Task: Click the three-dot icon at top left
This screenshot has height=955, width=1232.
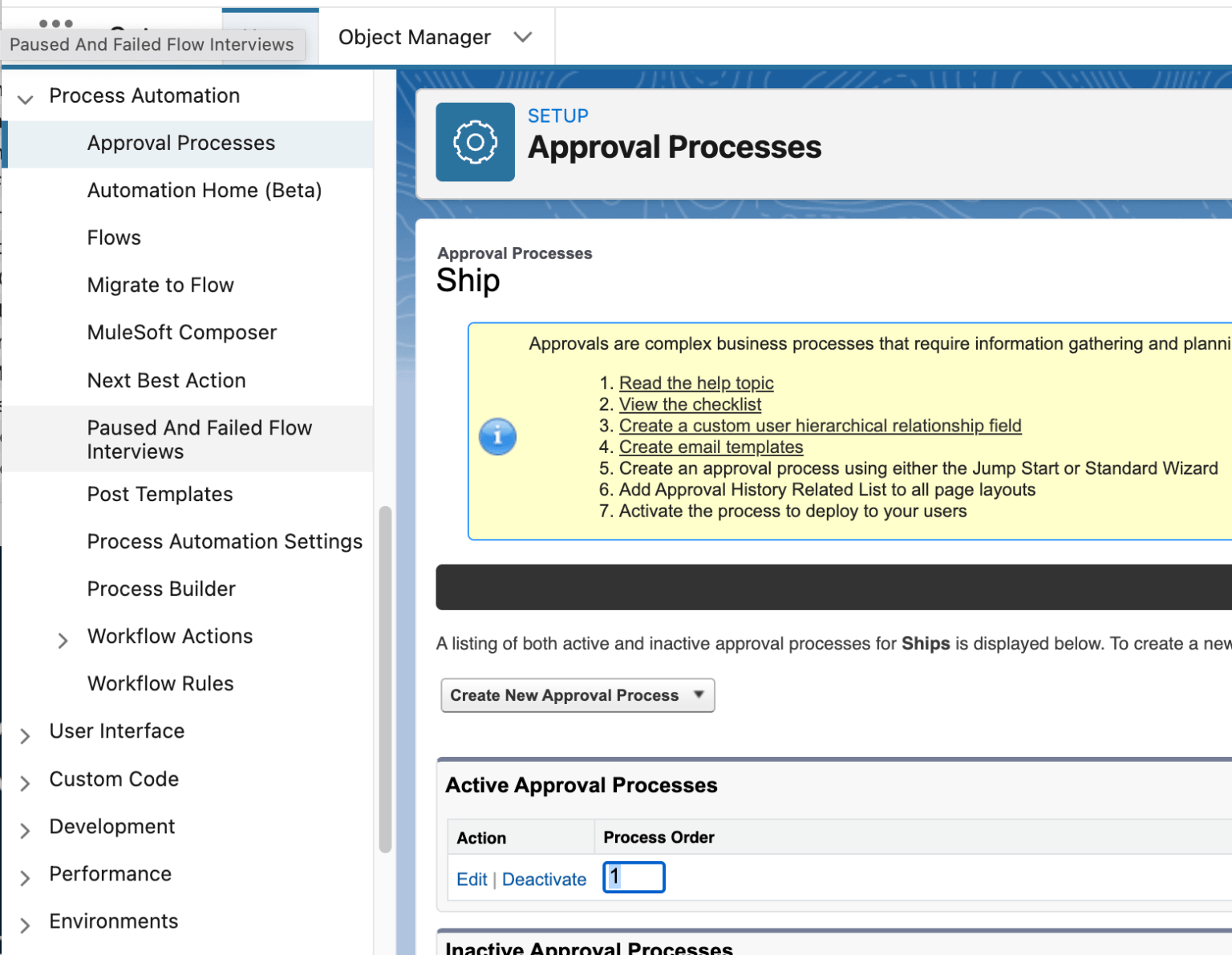Action: [56, 24]
